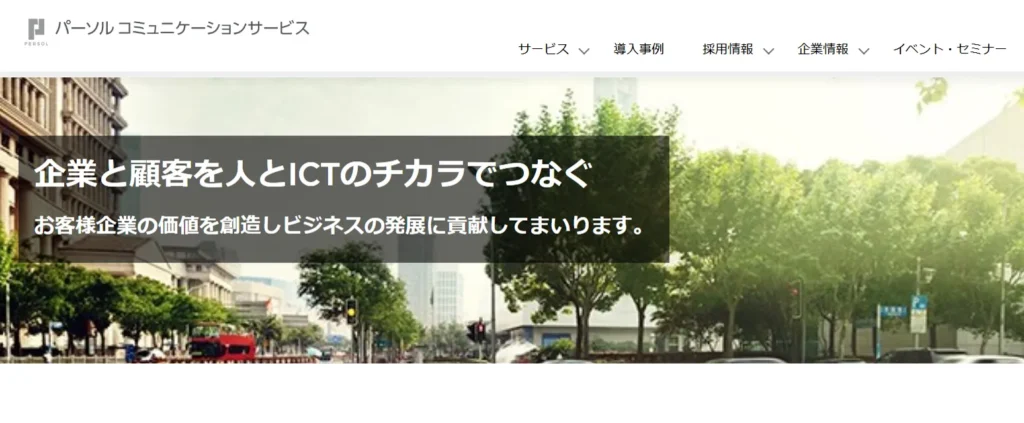Expand the chevron next to 企業情報
The image size is (1024, 423).
[x=864, y=51]
